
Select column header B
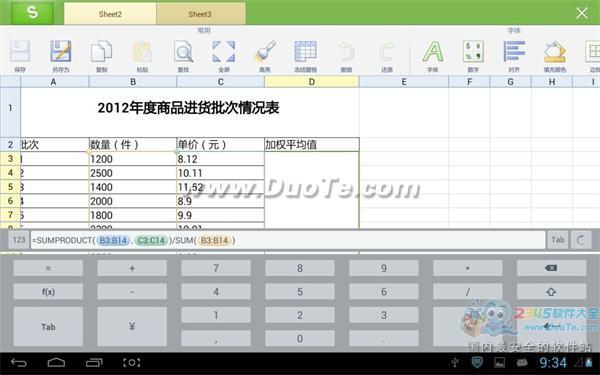pos(133,82)
